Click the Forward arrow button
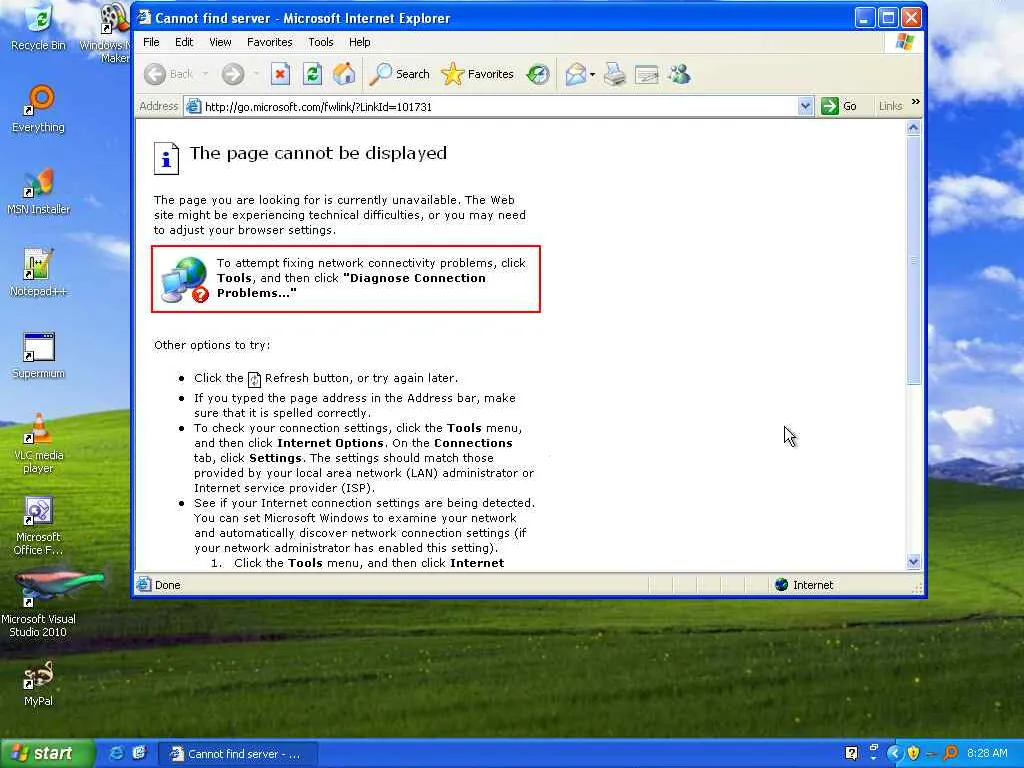1024x768 pixels. 232,74
